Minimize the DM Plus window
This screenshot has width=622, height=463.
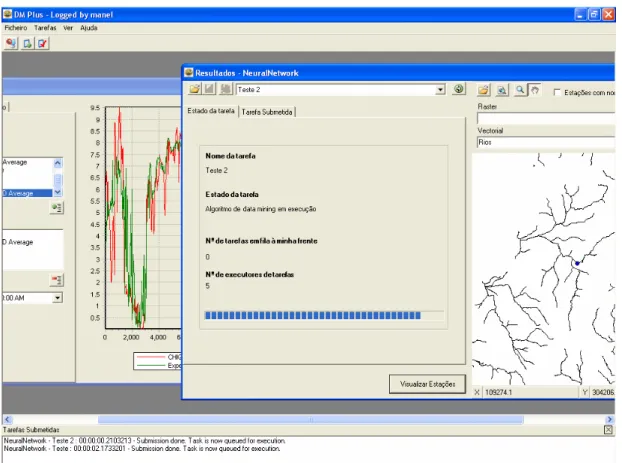(x=580, y=15)
